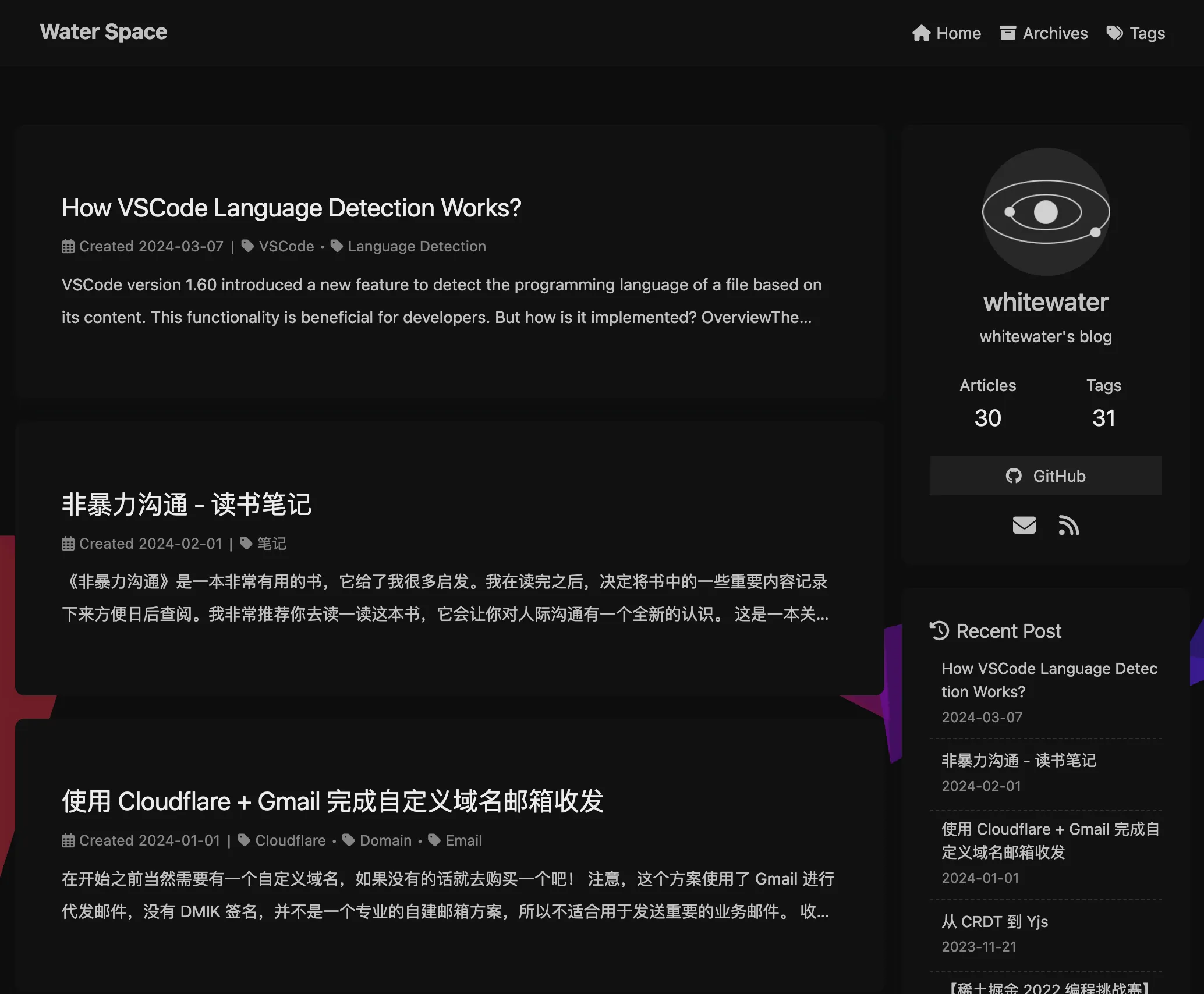Viewport: 1204px width, 994px height.
Task: Click the articles count 30
Action: point(988,418)
